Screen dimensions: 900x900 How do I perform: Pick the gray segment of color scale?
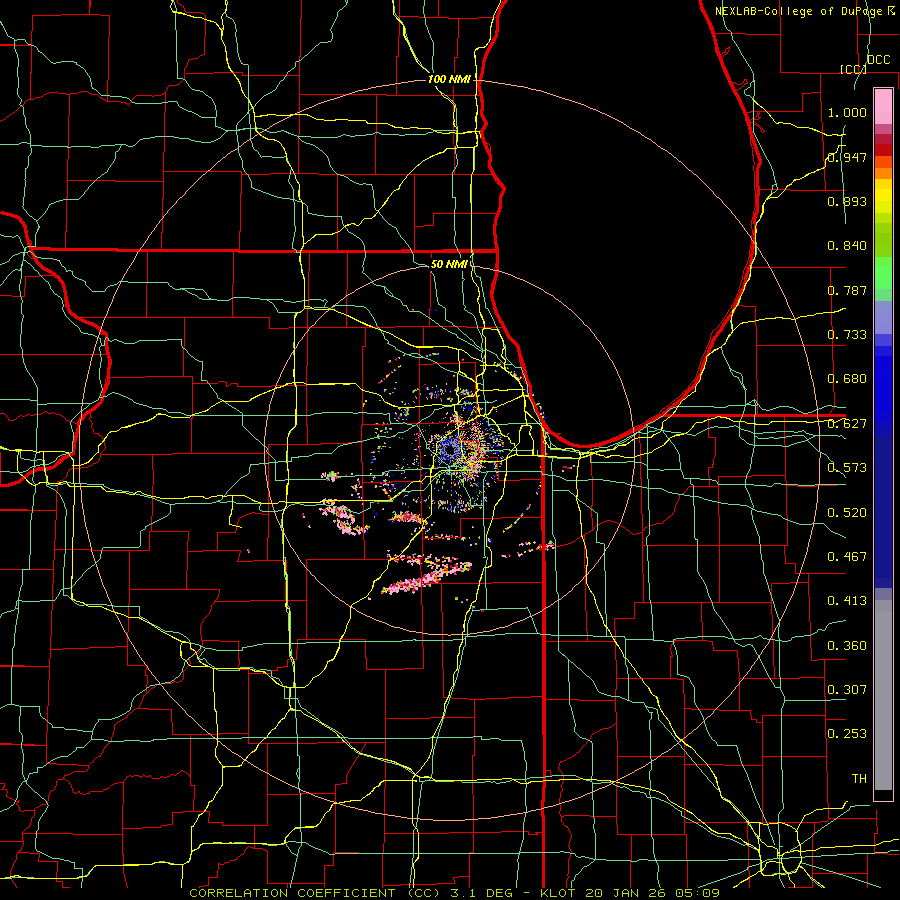pos(883,695)
